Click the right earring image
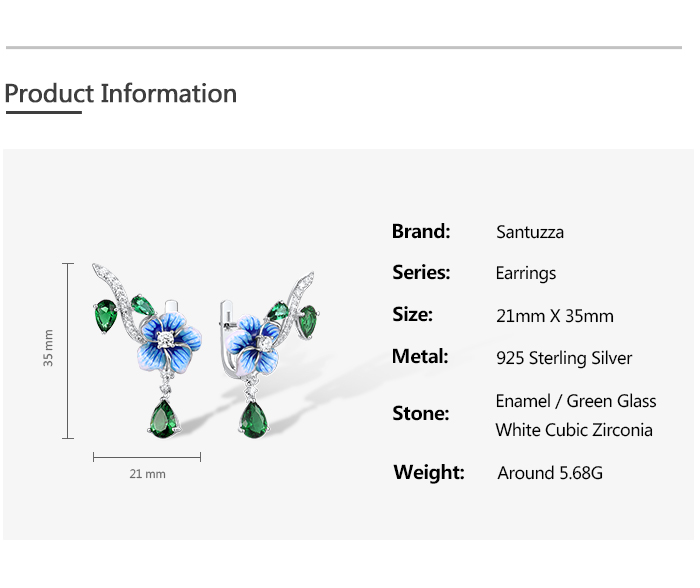Image resolution: width=700 pixels, height=588 pixels. [272, 350]
